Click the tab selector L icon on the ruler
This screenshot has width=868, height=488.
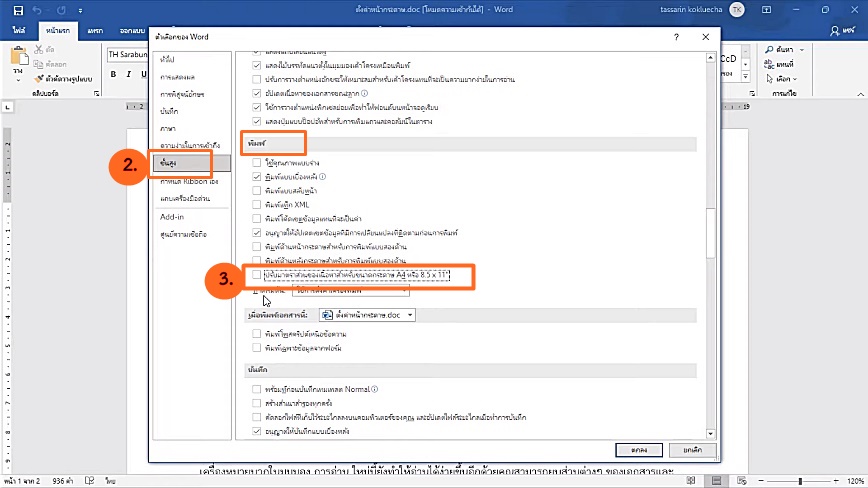pos(8,107)
